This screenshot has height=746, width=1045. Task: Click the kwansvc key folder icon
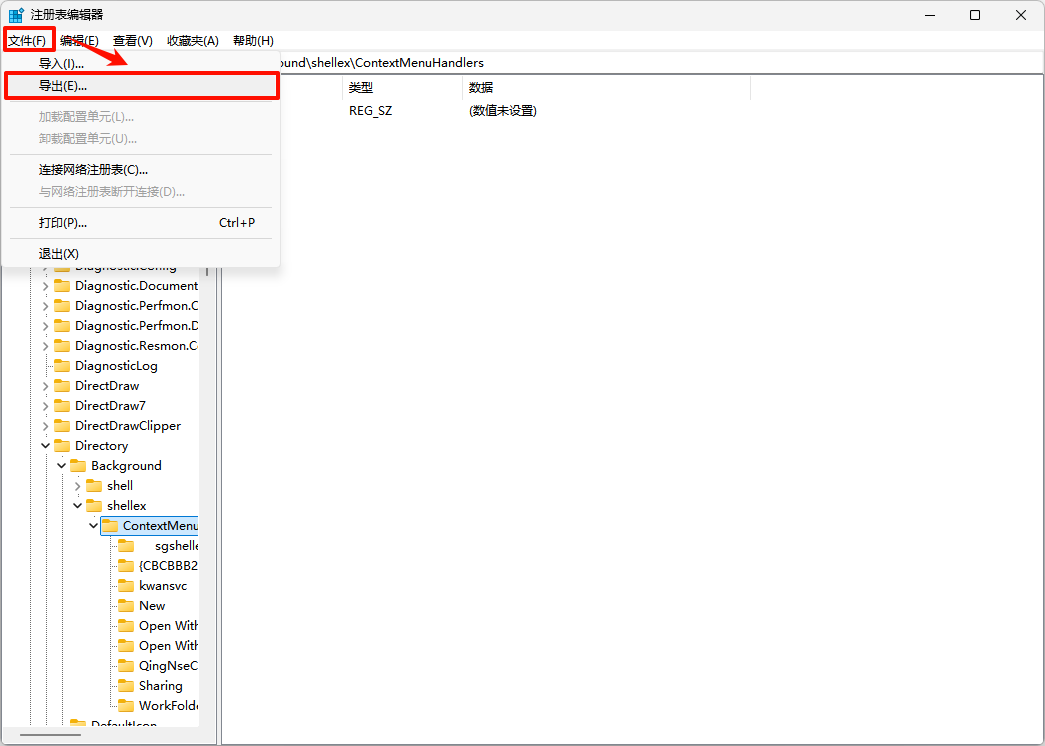[x=126, y=586]
